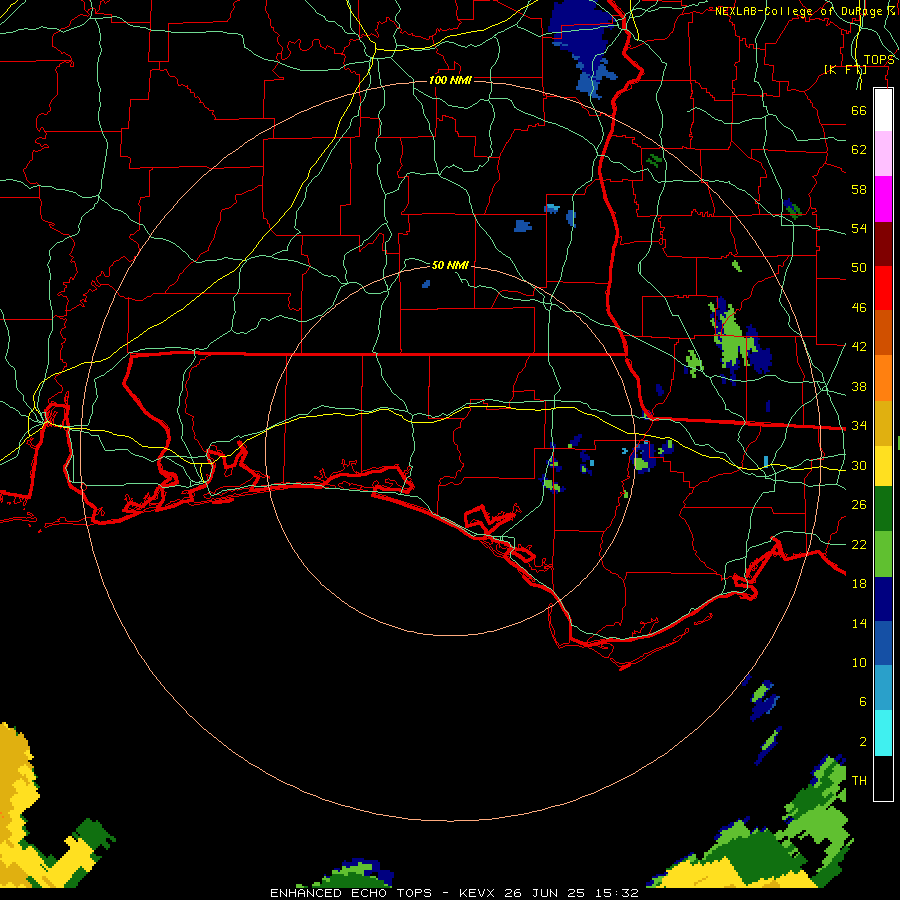
Task: Click the '26 JUN 25' date text
Action: point(545,893)
